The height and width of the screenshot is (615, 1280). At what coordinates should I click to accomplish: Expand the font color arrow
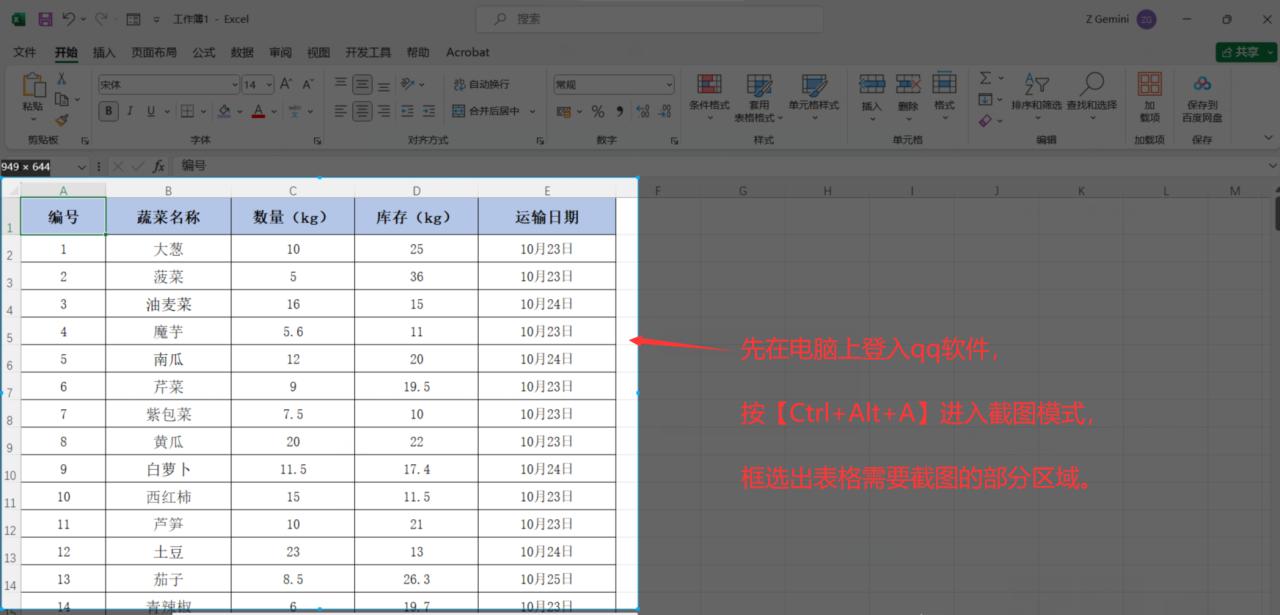(x=275, y=111)
